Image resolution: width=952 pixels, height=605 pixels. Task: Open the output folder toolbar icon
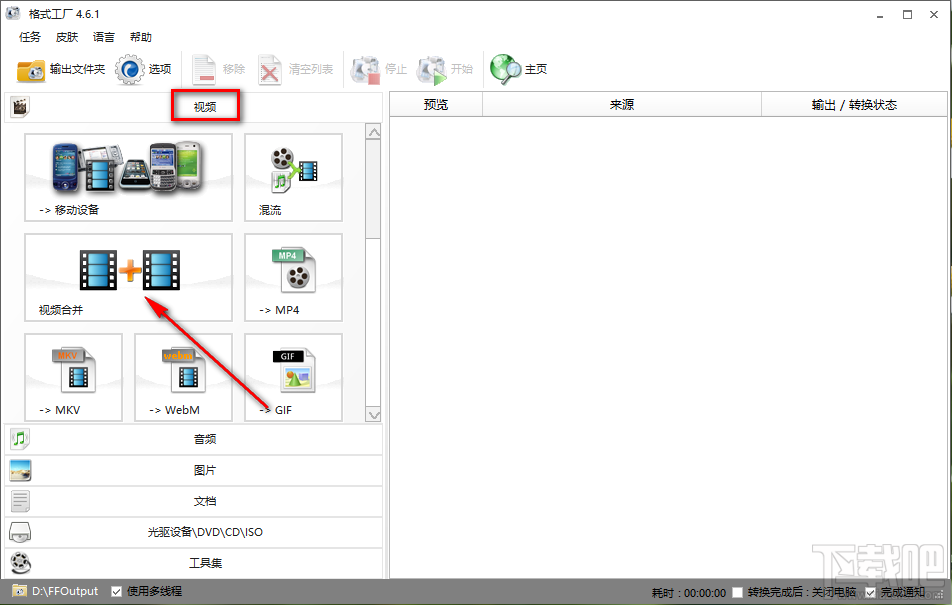[30, 70]
